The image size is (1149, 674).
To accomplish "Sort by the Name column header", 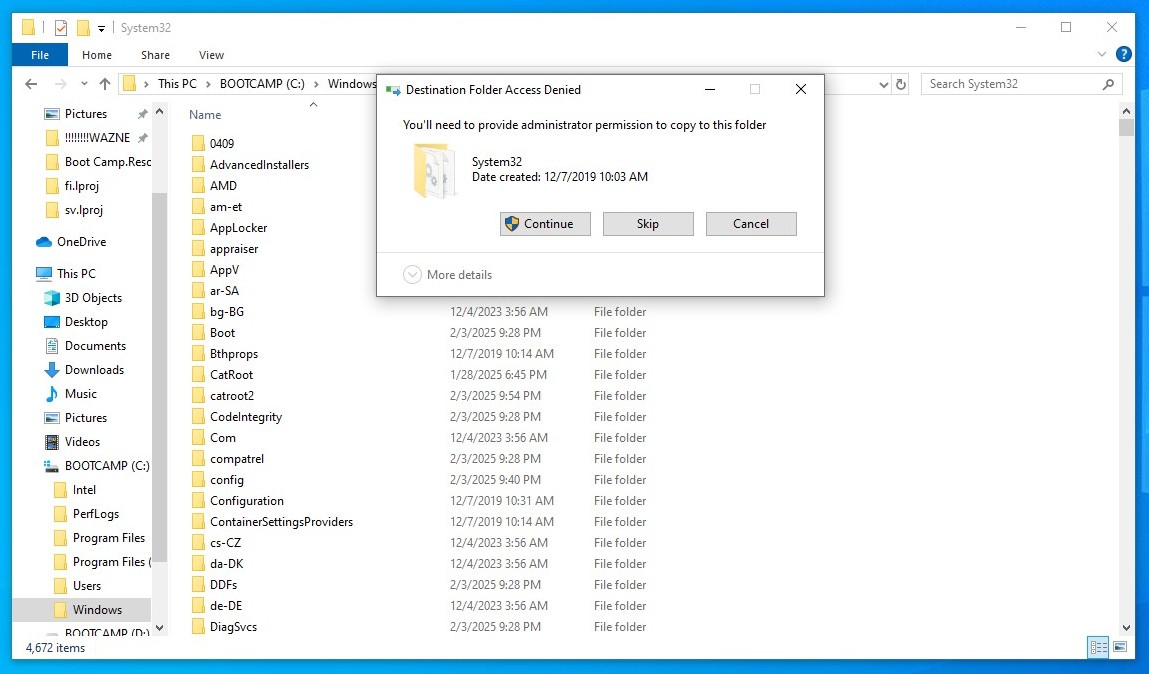I will coord(205,115).
